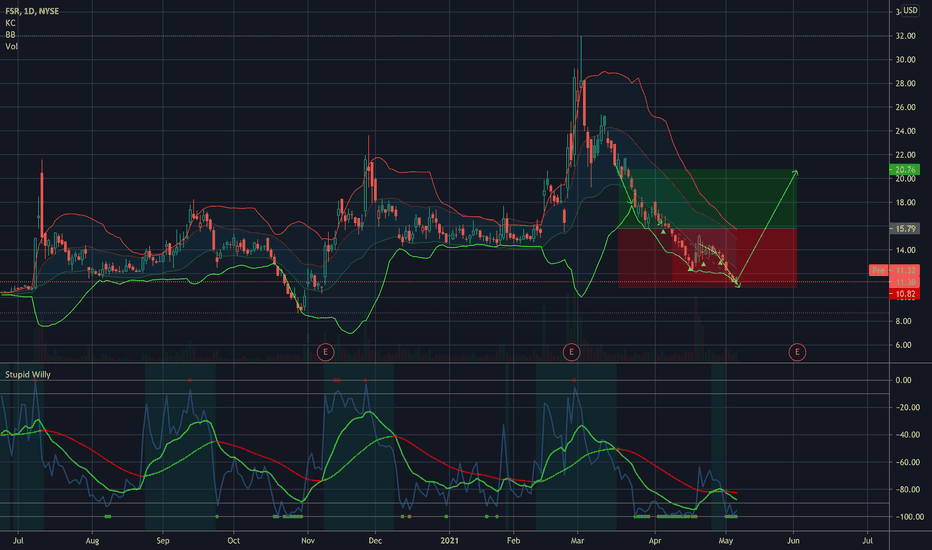932x550 pixels.
Task: Open the earnings marker E near November
Action: 325,352
